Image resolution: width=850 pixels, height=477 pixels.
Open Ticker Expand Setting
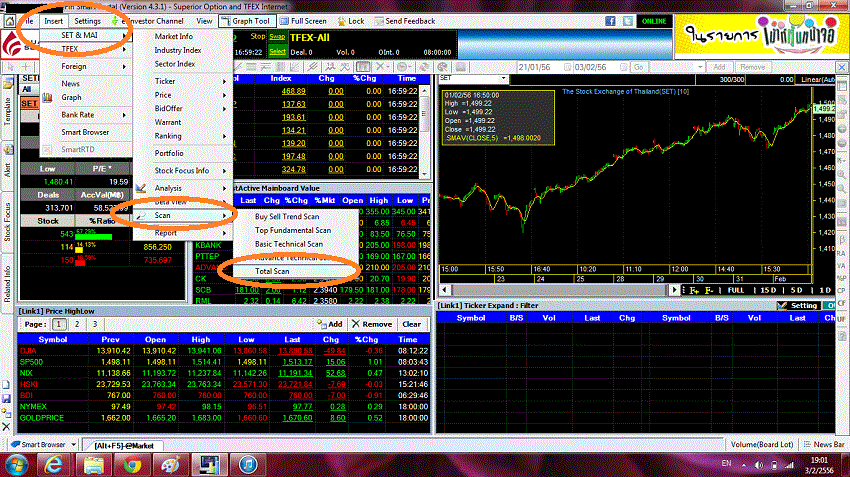pyautogui.click(x=797, y=306)
